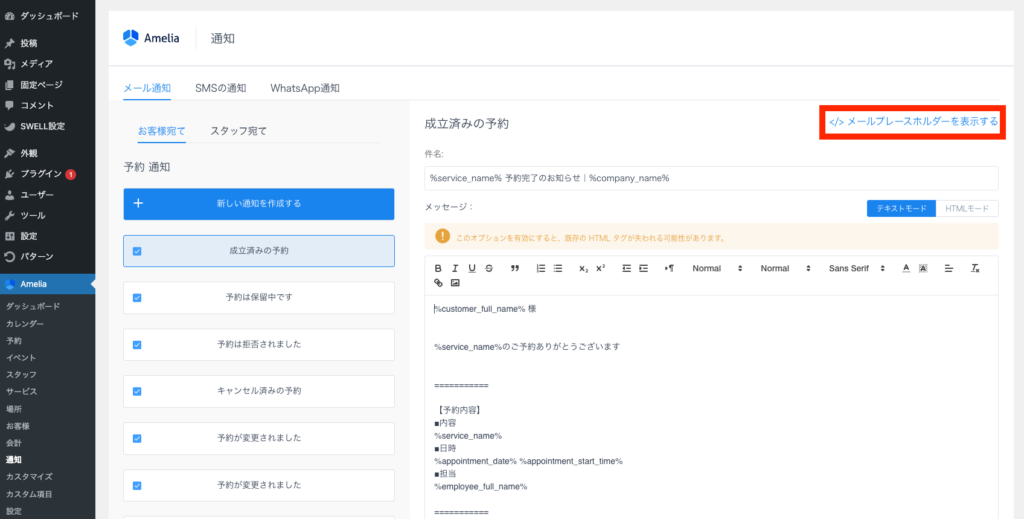Open the Normal dropdown beside Sans Serif
Image resolution: width=1024 pixels, height=519 pixels.
coord(786,268)
